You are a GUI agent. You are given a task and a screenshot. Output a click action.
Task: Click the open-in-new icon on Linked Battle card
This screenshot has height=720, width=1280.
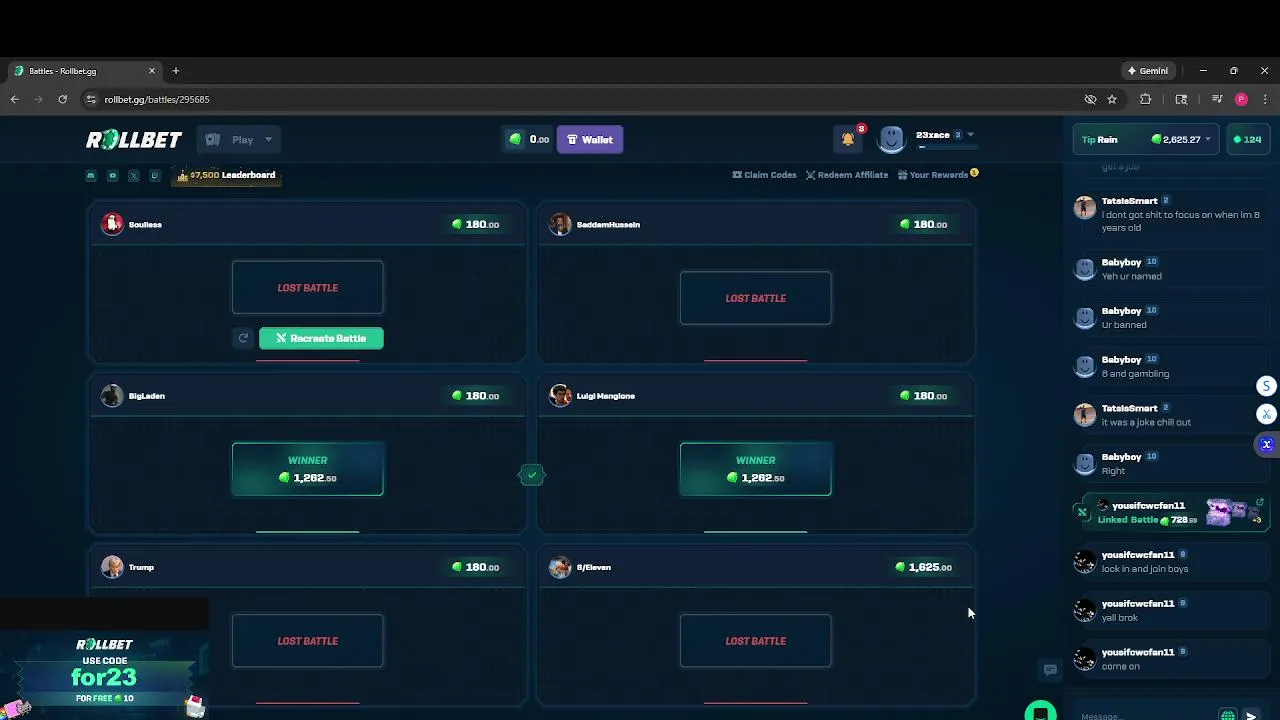(x=1259, y=502)
